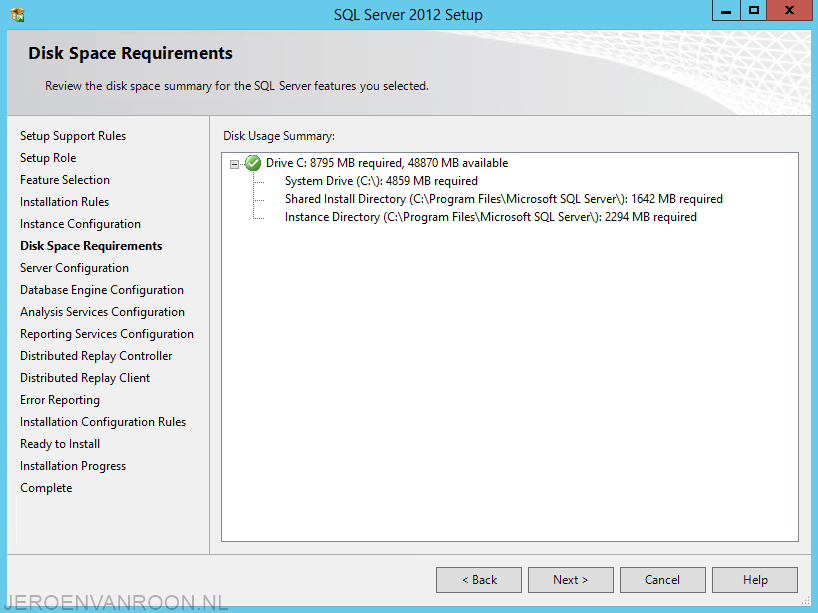
Task: Select the Distributed Replay Client step
Action: [85, 378]
